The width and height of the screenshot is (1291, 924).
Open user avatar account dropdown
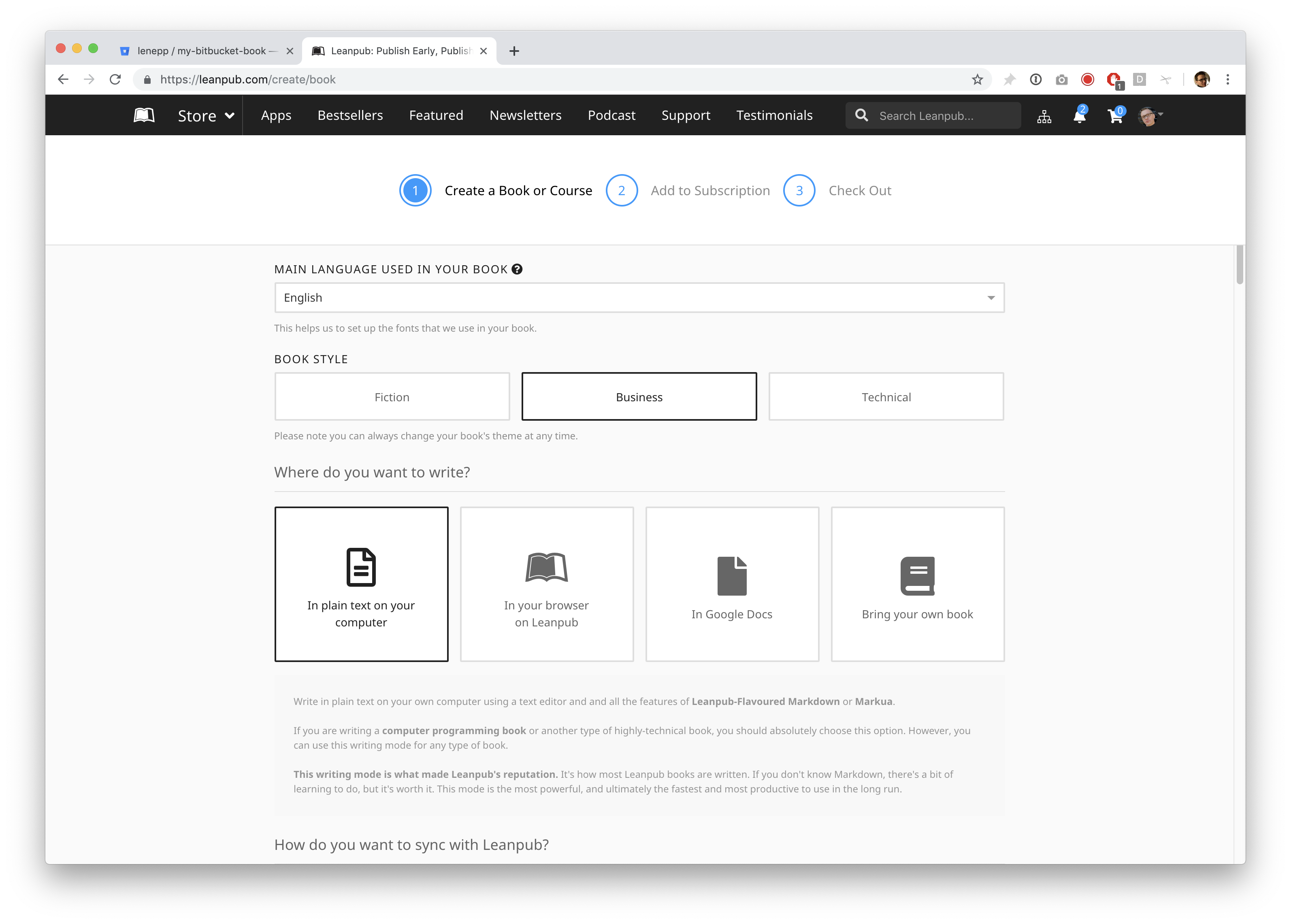pos(1150,116)
